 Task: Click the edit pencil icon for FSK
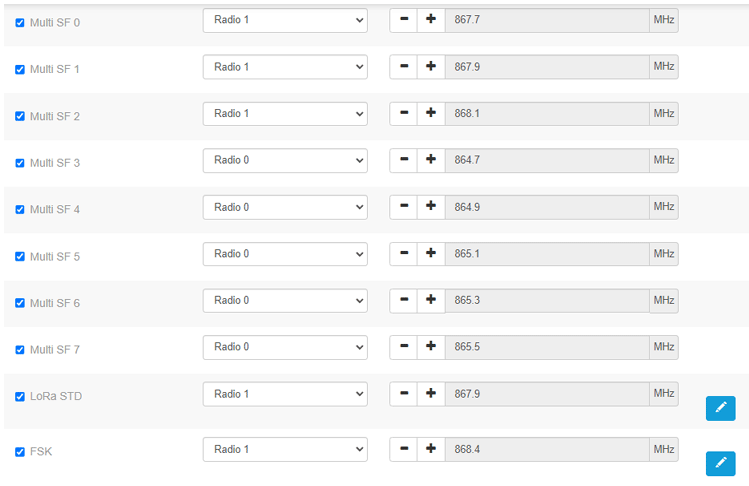tap(720, 463)
